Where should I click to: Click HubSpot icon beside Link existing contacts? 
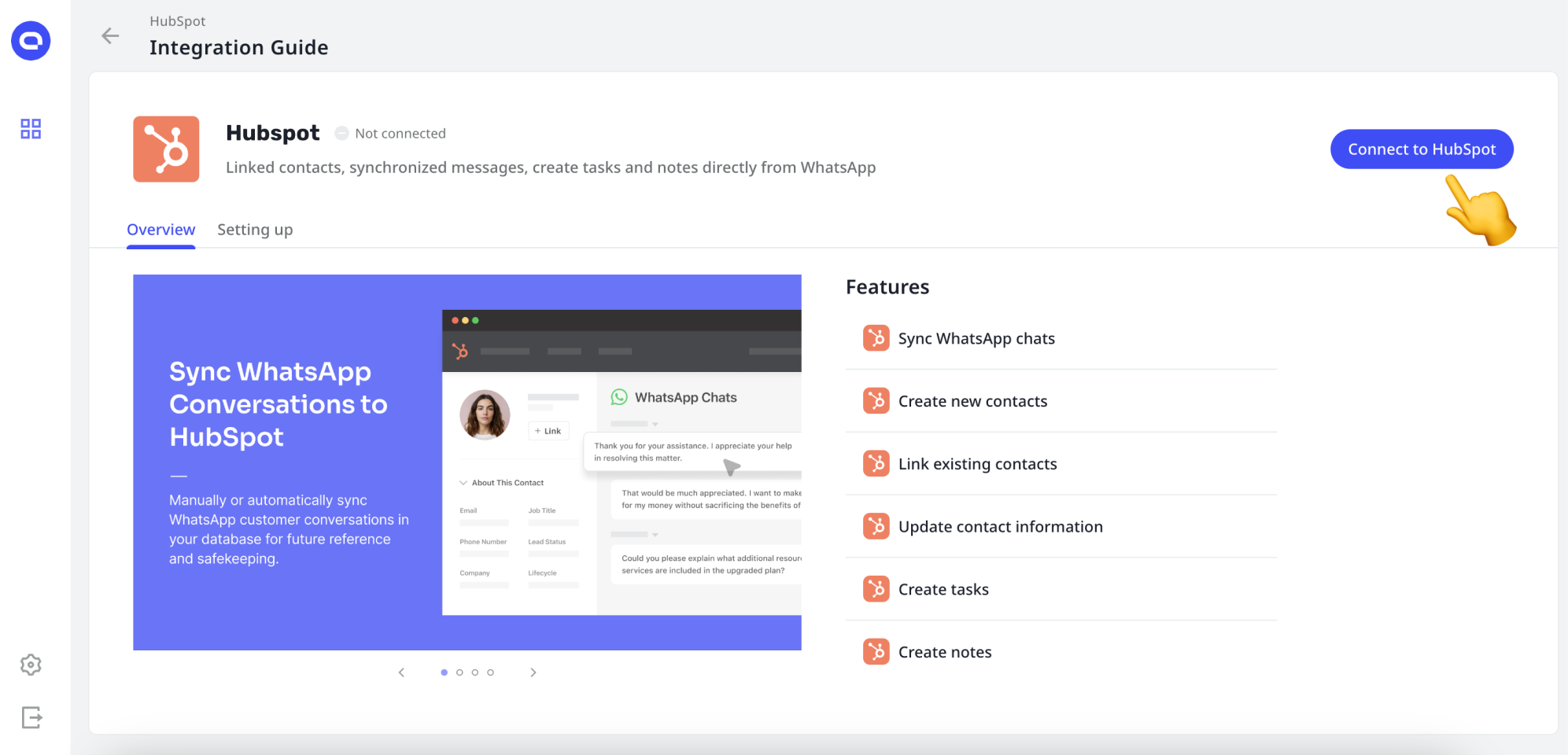tap(876, 464)
